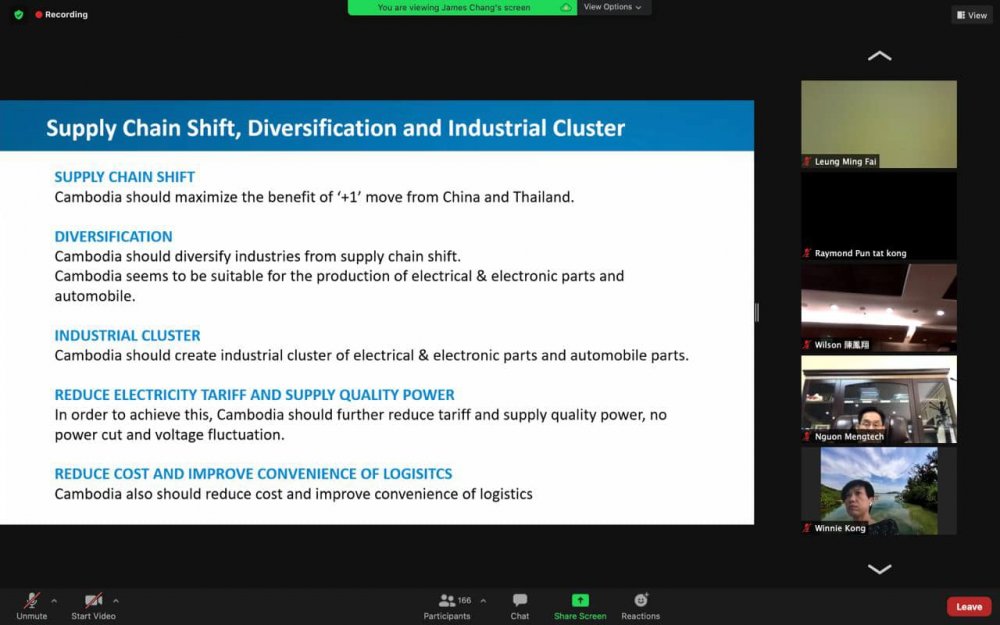Change layout using the View button
Image resolution: width=1000 pixels, height=625 pixels.
pyautogui.click(x=971, y=15)
